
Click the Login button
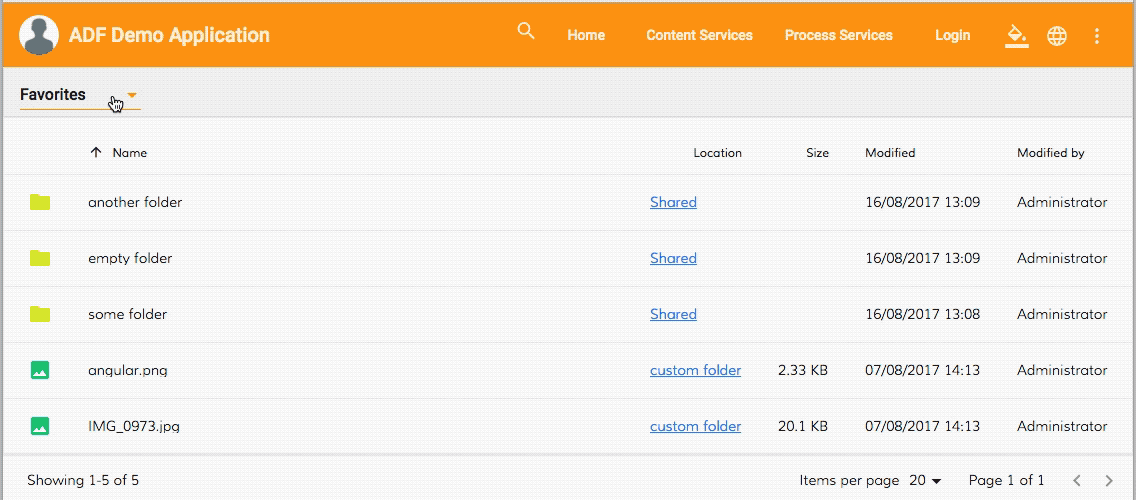coord(952,36)
